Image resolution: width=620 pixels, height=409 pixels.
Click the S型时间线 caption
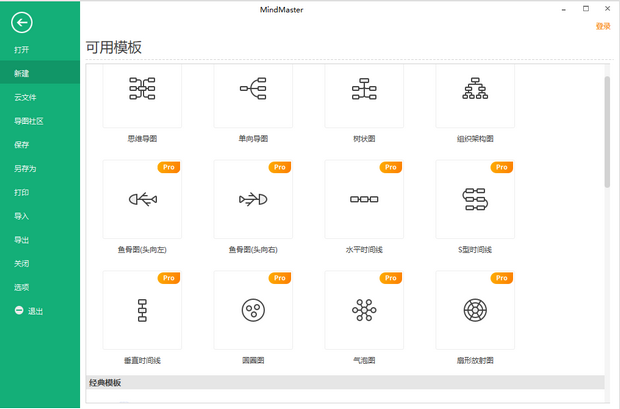coord(475,250)
